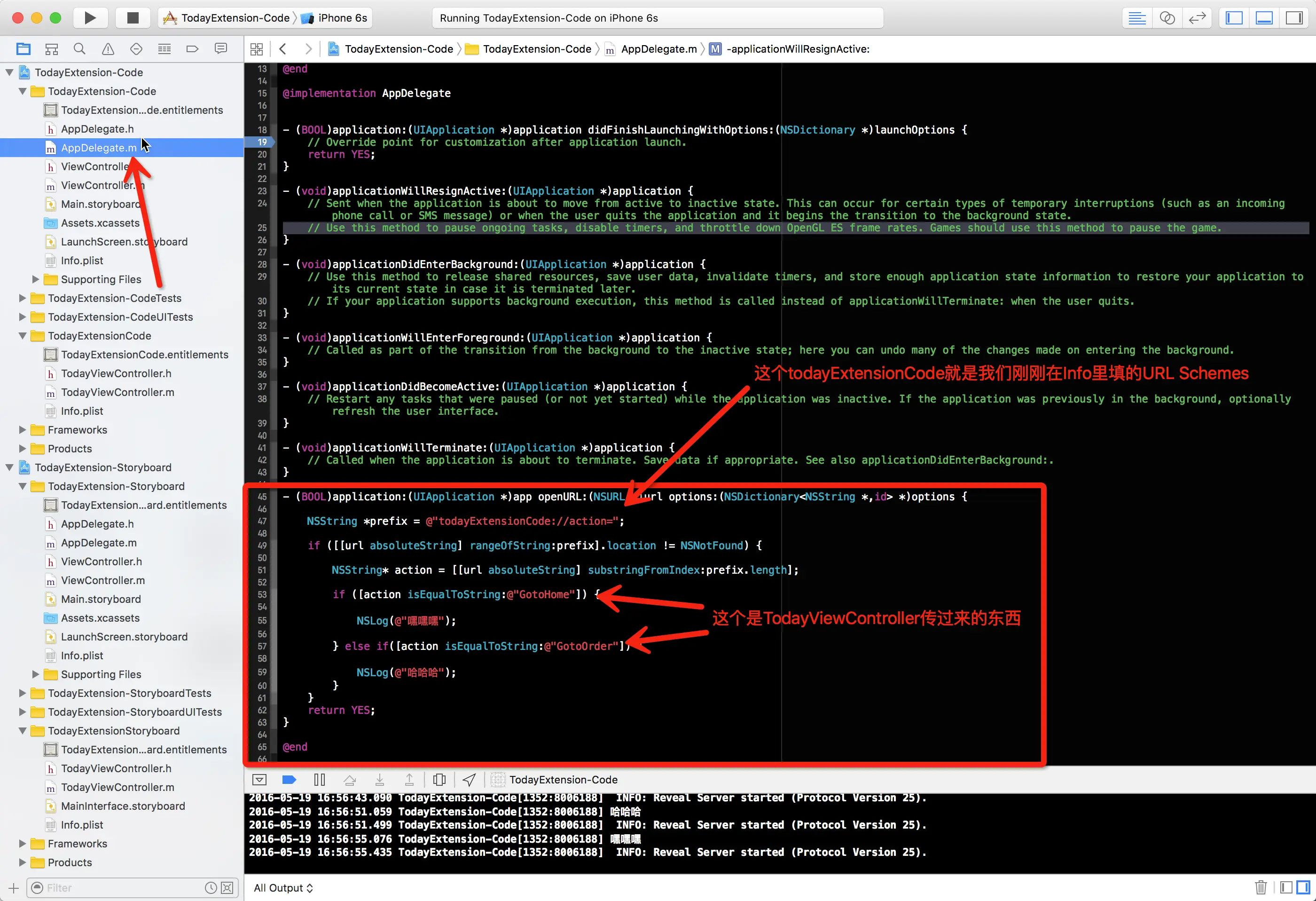Open the Version editor
Viewport: 1316px width, 901px height.
point(1197,17)
